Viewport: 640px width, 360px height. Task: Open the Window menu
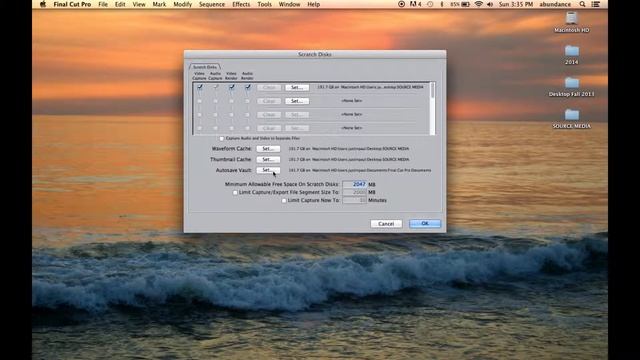[289, 4]
